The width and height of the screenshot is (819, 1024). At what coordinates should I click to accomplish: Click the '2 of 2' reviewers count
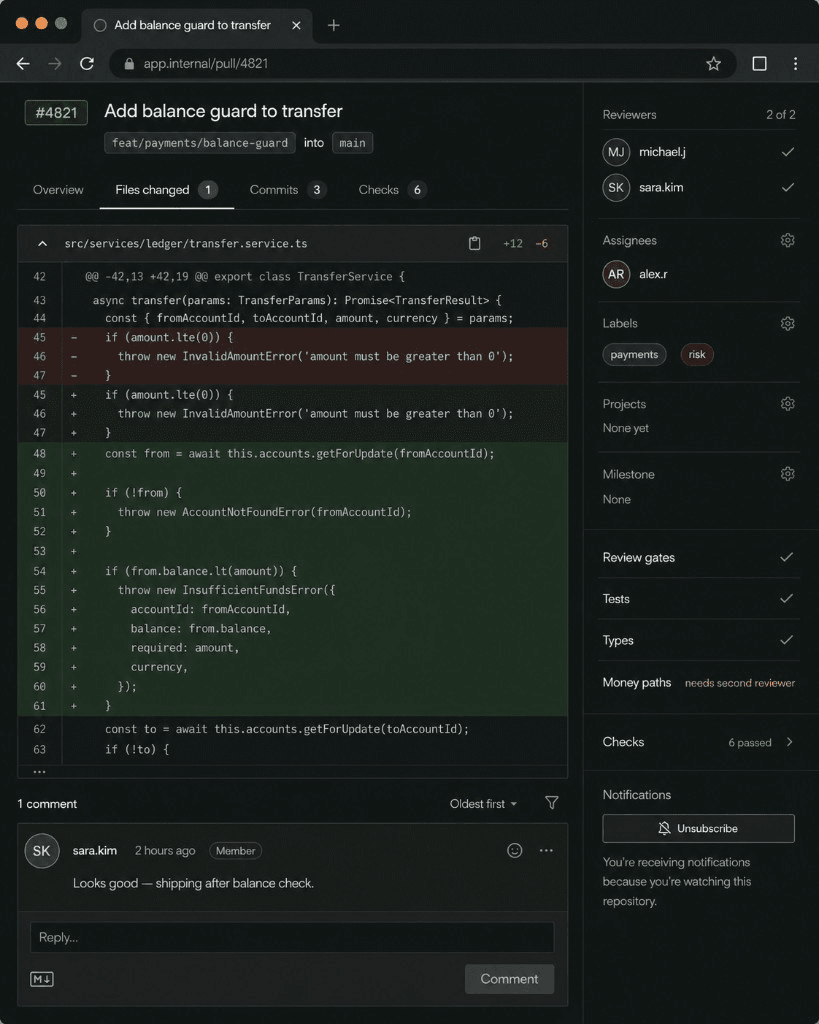[780, 115]
